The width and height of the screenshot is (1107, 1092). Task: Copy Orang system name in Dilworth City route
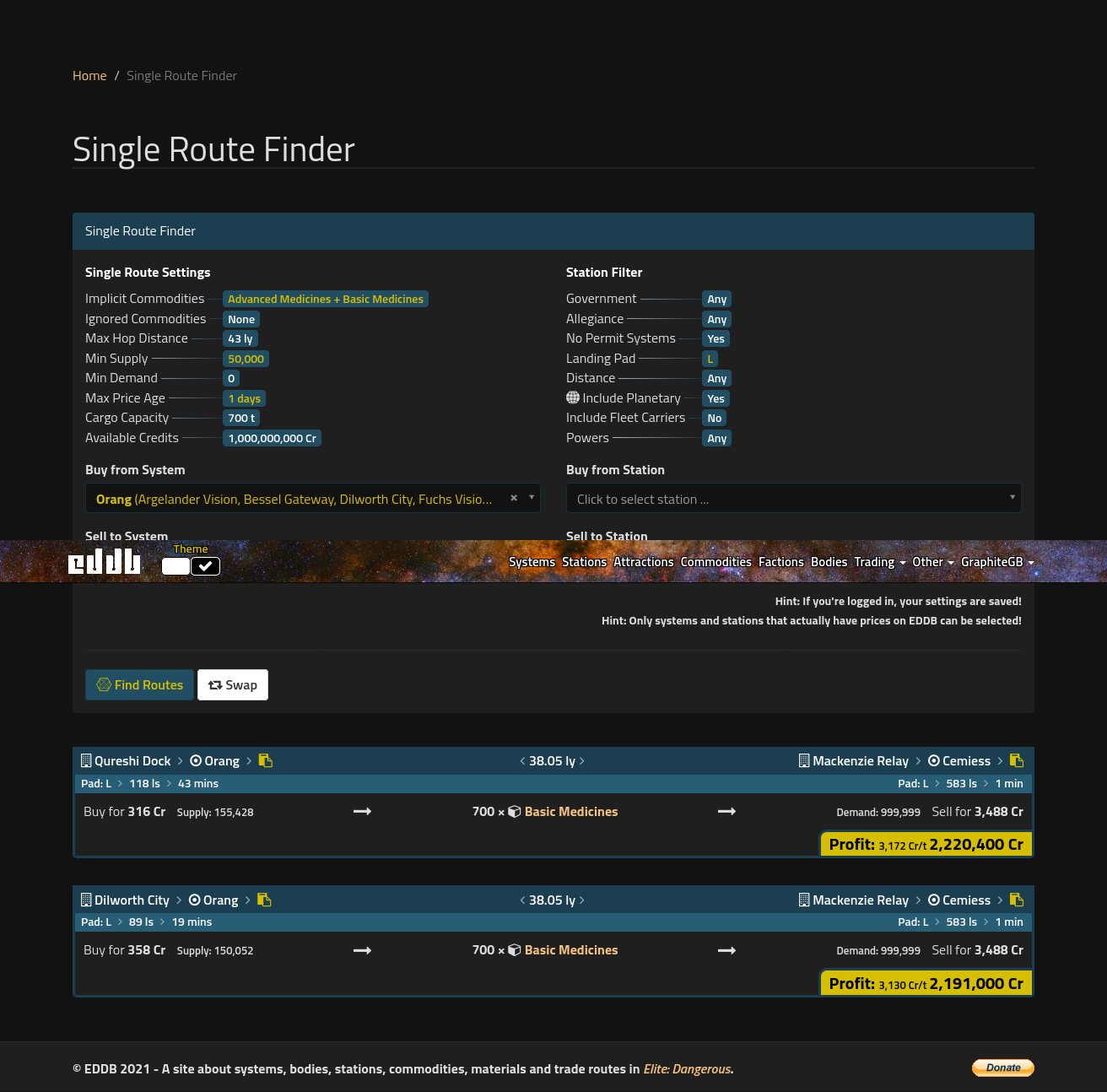264,900
